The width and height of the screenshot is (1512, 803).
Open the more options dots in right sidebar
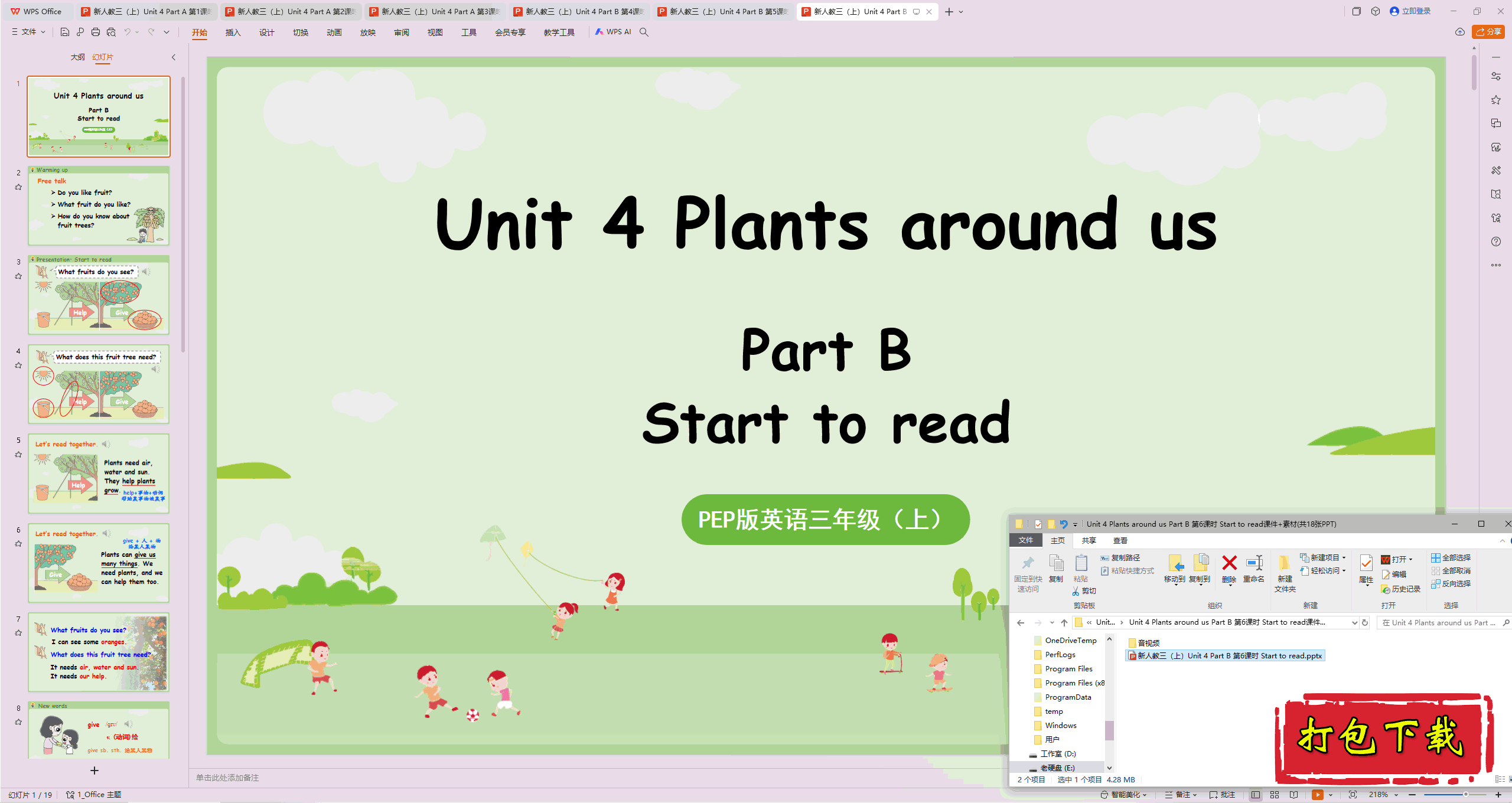(x=1496, y=265)
